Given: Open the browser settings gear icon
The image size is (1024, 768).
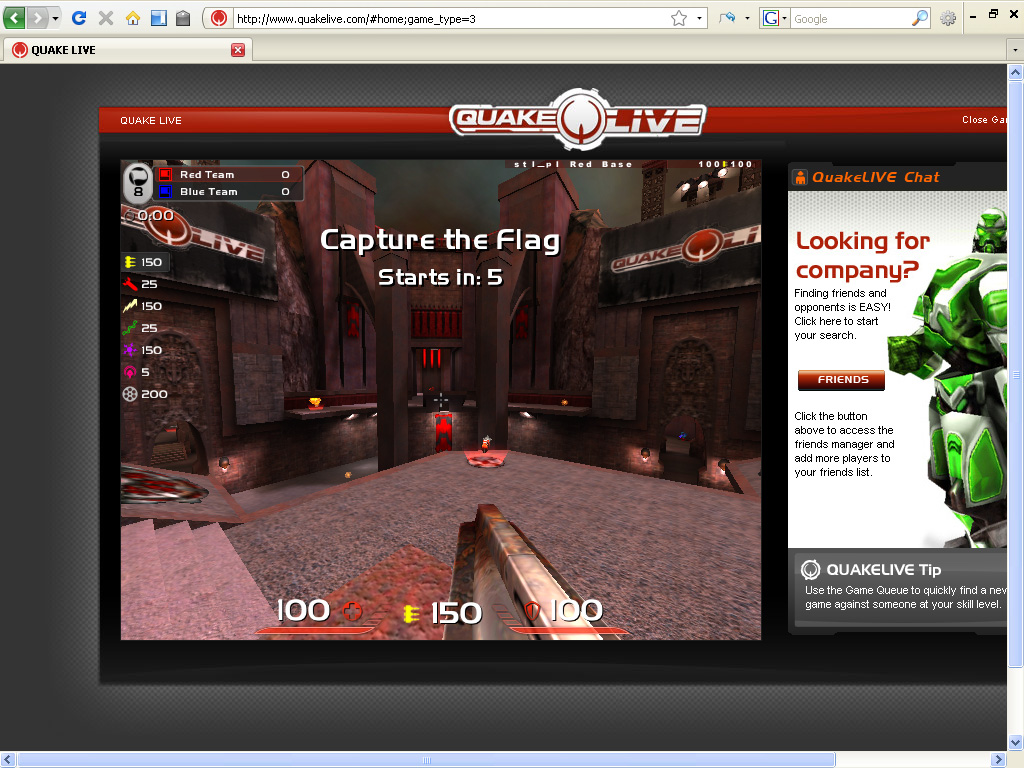Looking at the screenshot, I should 948,18.
